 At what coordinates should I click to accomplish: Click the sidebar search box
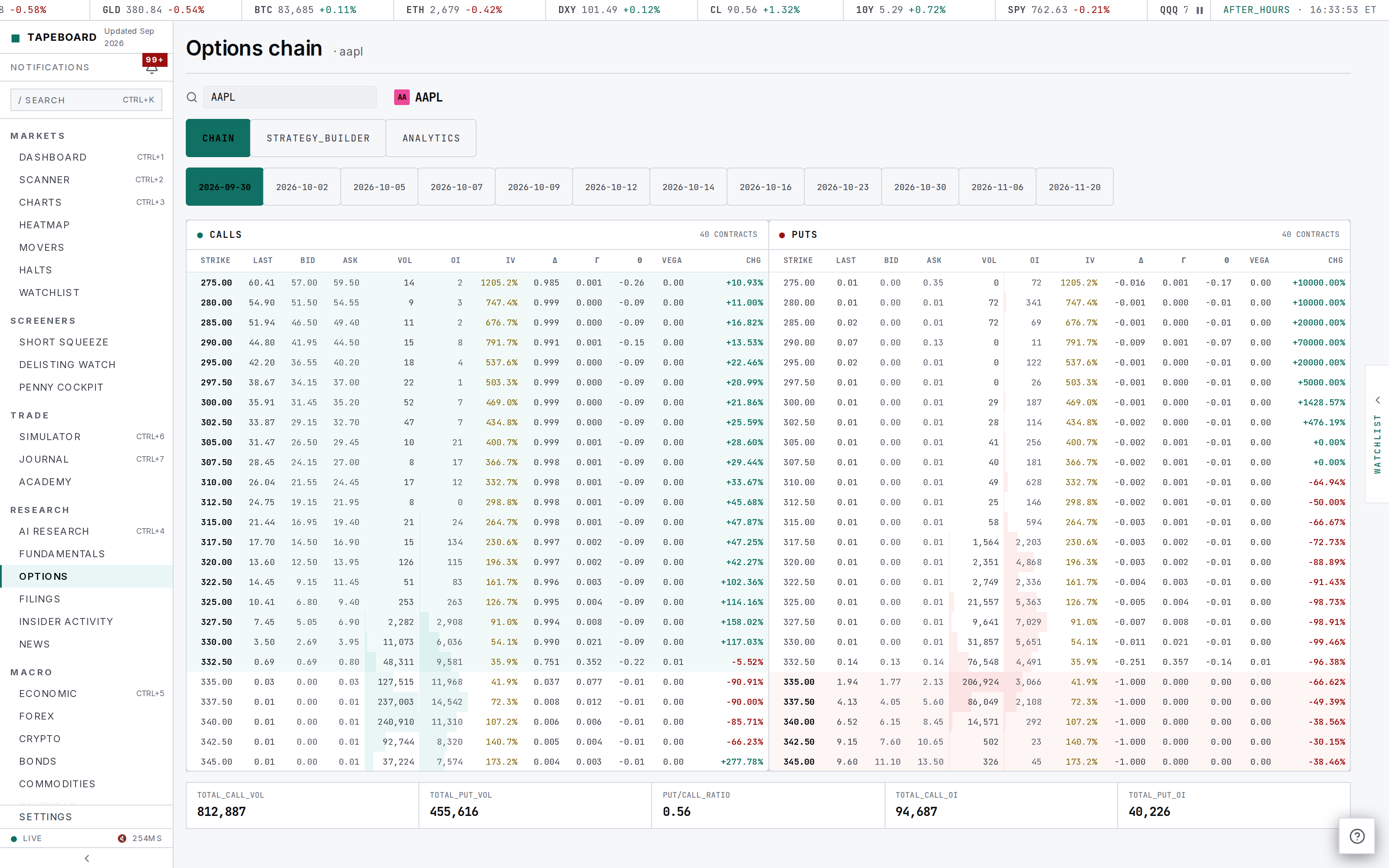click(x=86, y=100)
